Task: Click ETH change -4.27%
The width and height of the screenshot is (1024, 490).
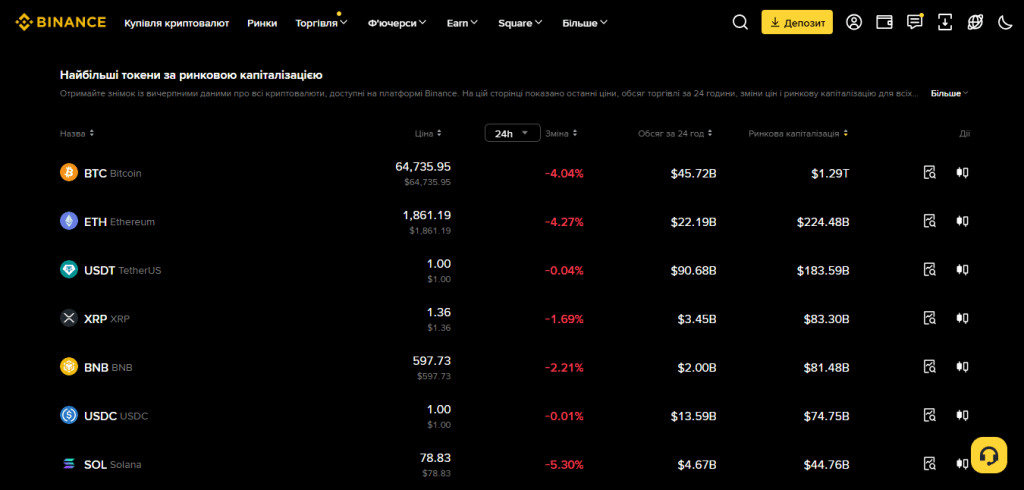Action: point(564,222)
